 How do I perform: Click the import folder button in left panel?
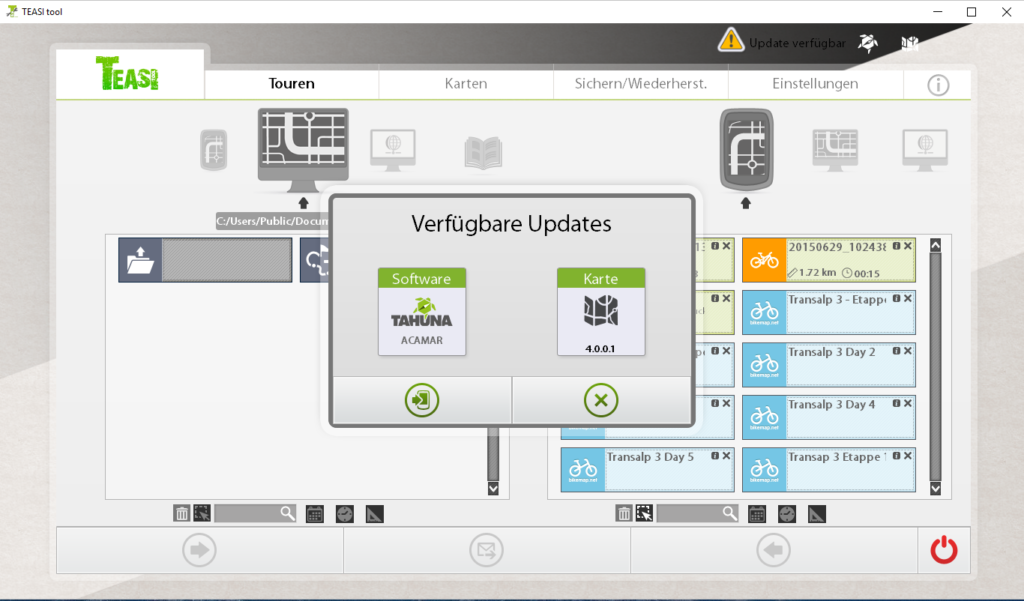(140, 260)
